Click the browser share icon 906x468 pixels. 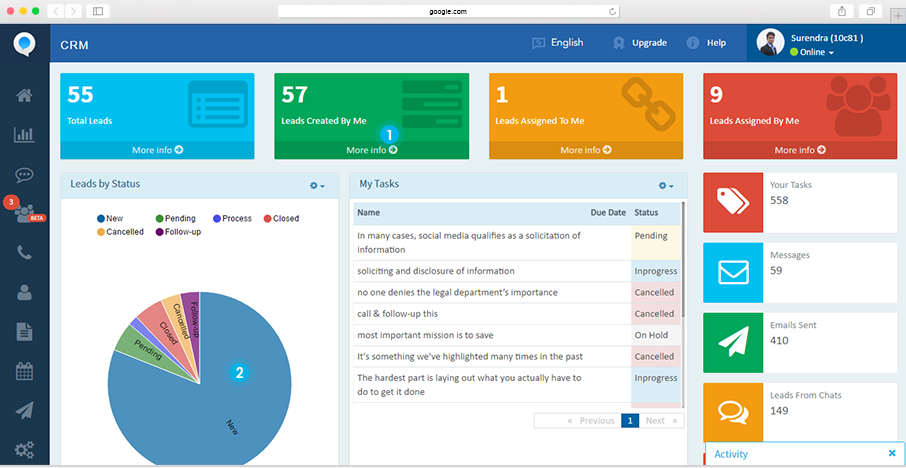pos(841,11)
